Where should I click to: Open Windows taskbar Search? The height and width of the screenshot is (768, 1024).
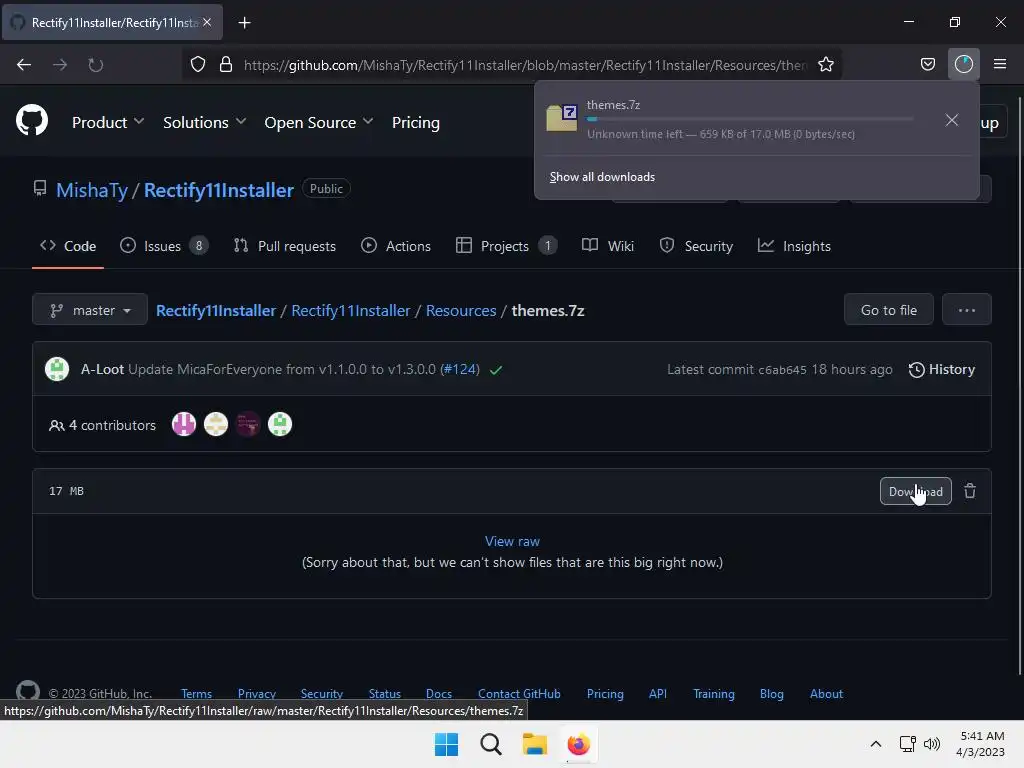pyautogui.click(x=490, y=744)
